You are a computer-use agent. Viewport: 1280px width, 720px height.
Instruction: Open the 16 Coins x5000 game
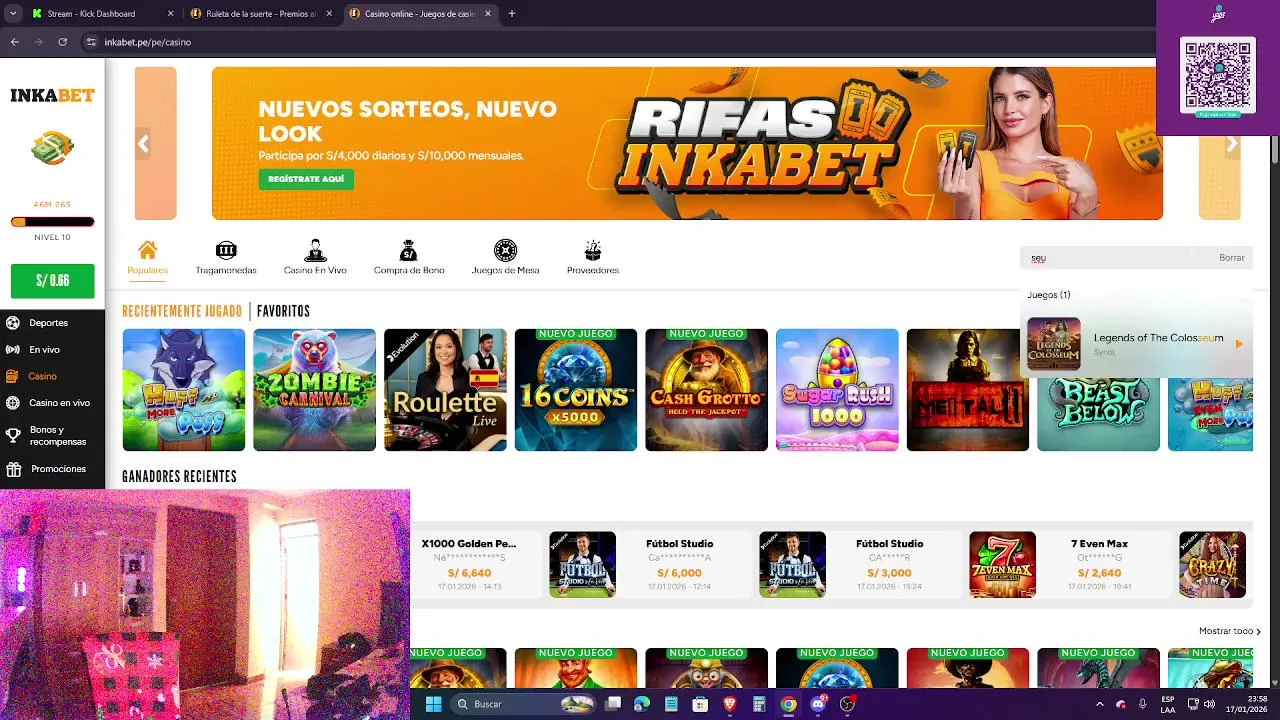[576, 390]
